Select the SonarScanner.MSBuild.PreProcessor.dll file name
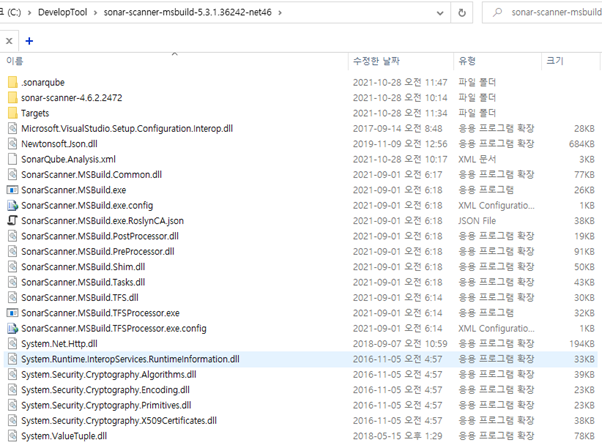Screen dimensions: 602x448 pos(98,251)
